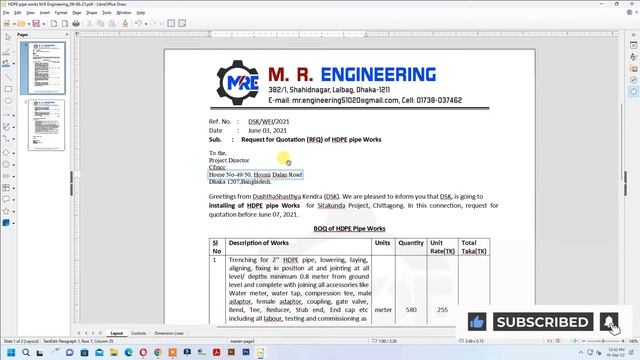Switch to the Dimension Lines tab

[169, 333]
